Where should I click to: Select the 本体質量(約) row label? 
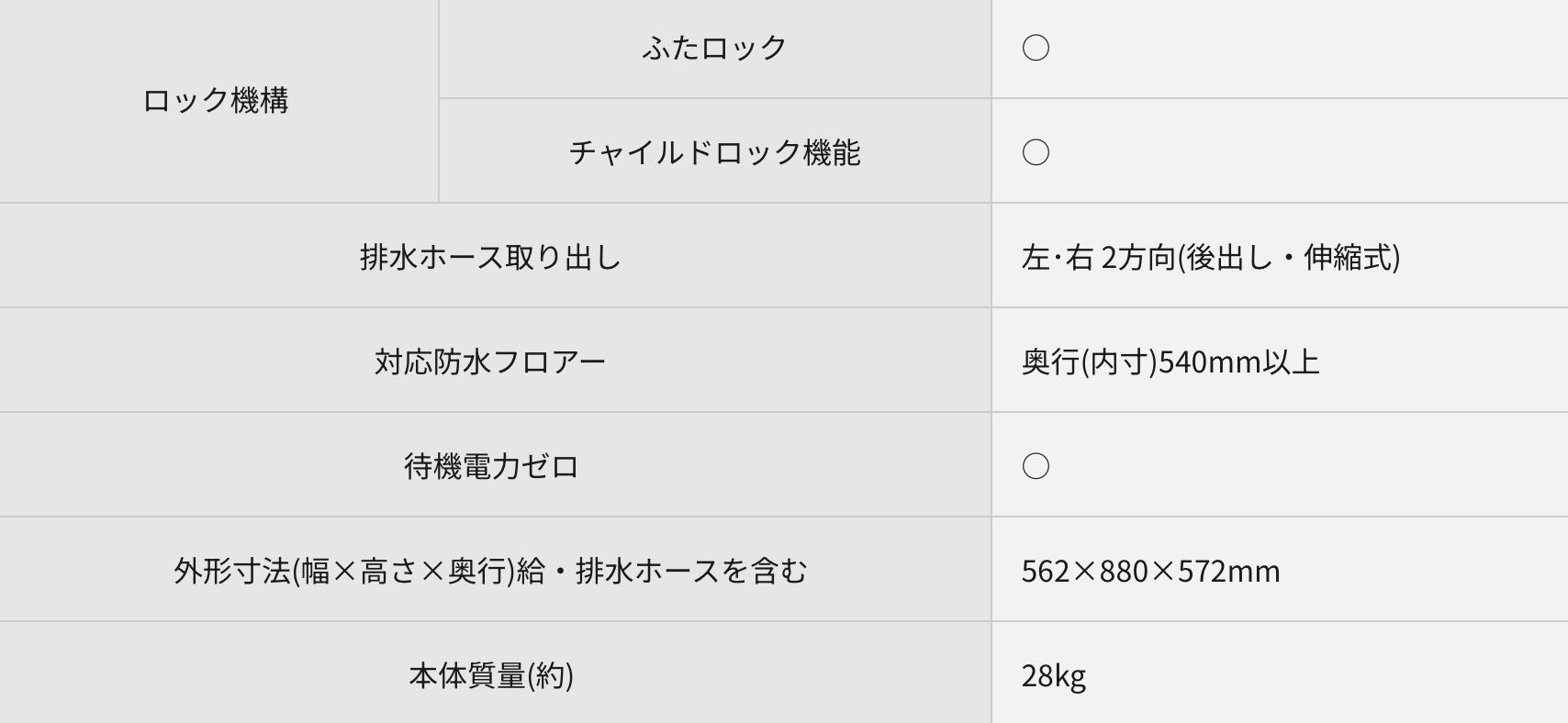490,676
